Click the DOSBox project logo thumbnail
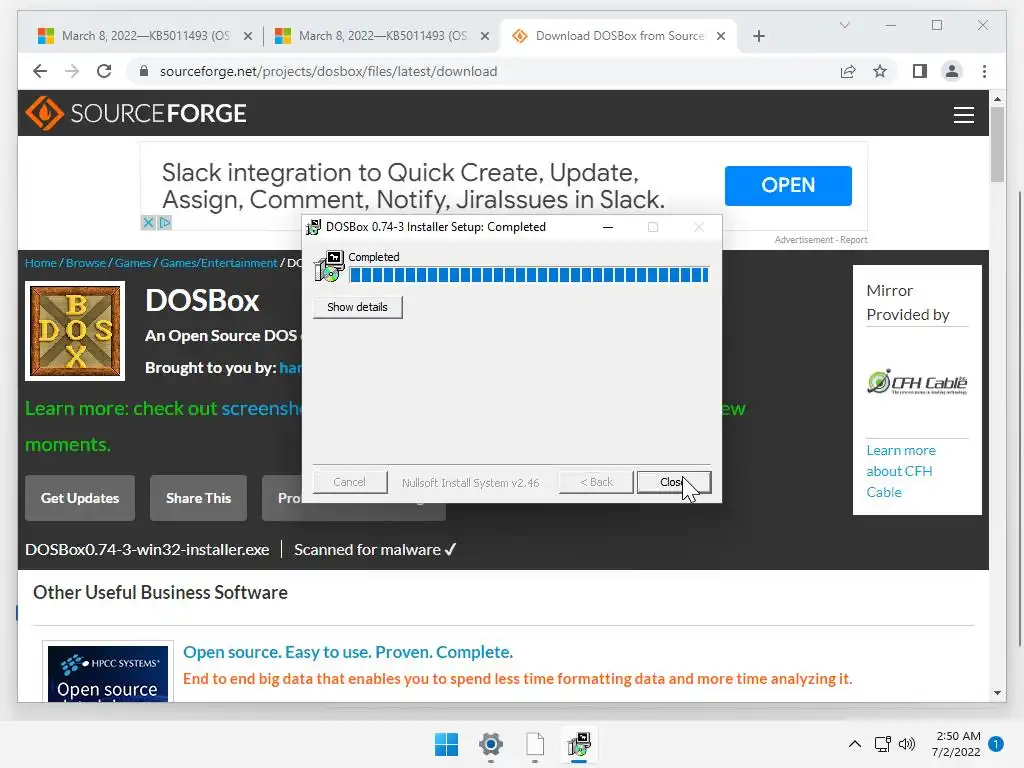1024x768 pixels. tap(75, 331)
